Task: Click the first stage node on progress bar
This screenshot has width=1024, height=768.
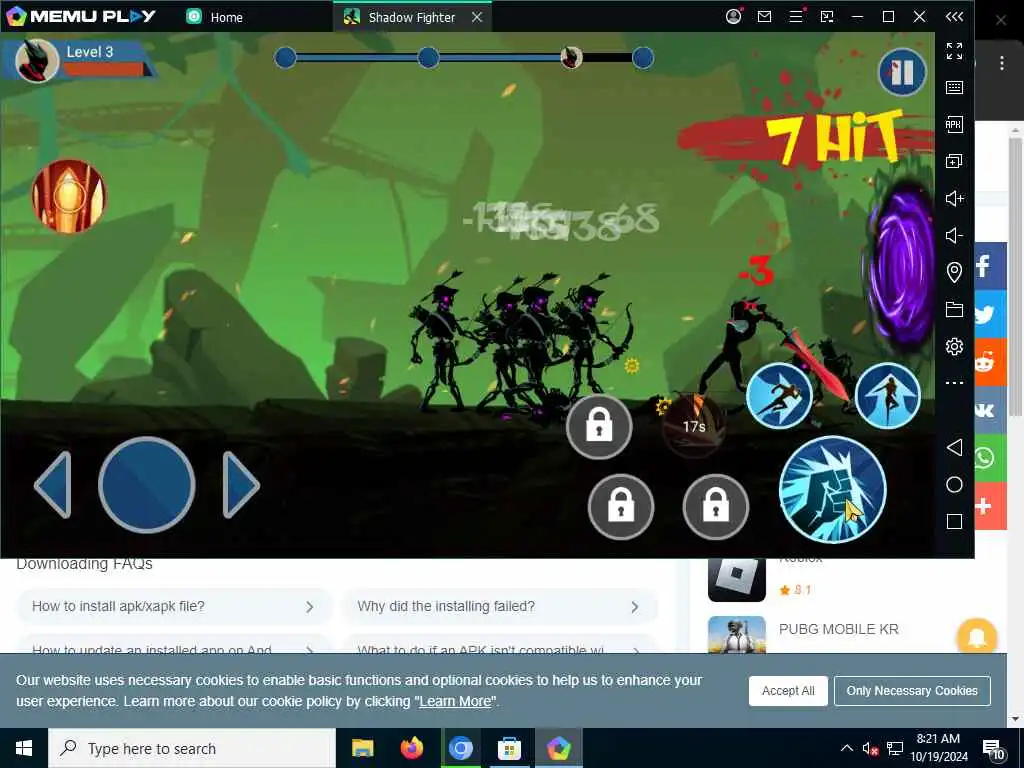Action: click(285, 58)
